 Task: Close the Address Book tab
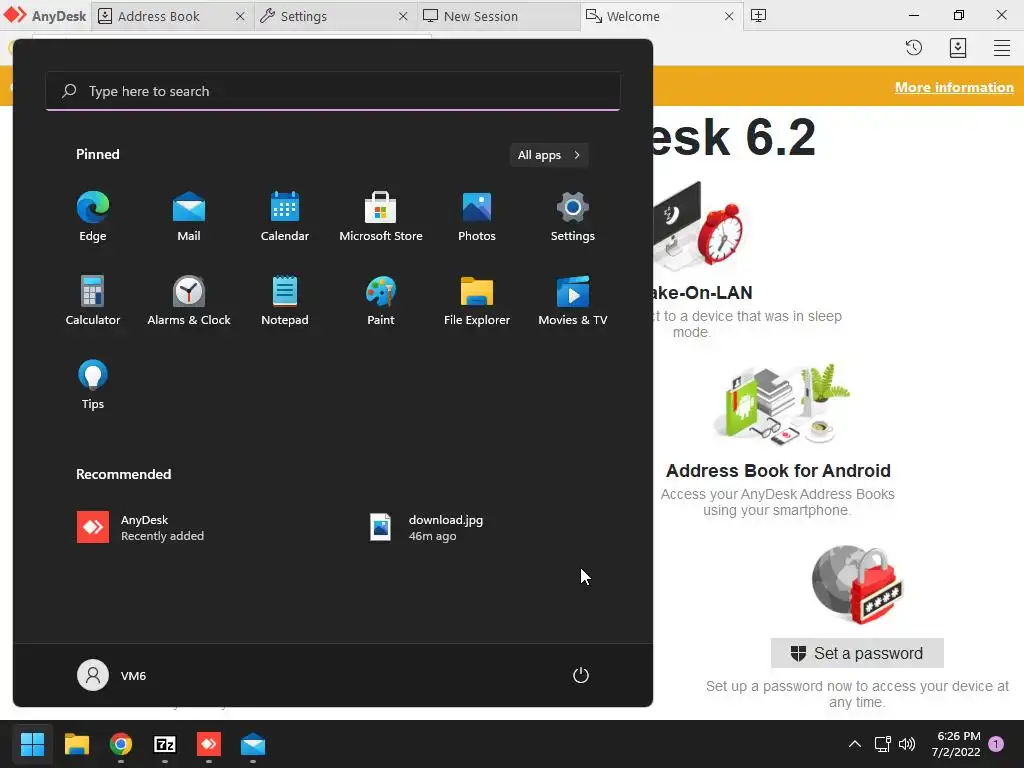click(x=240, y=16)
